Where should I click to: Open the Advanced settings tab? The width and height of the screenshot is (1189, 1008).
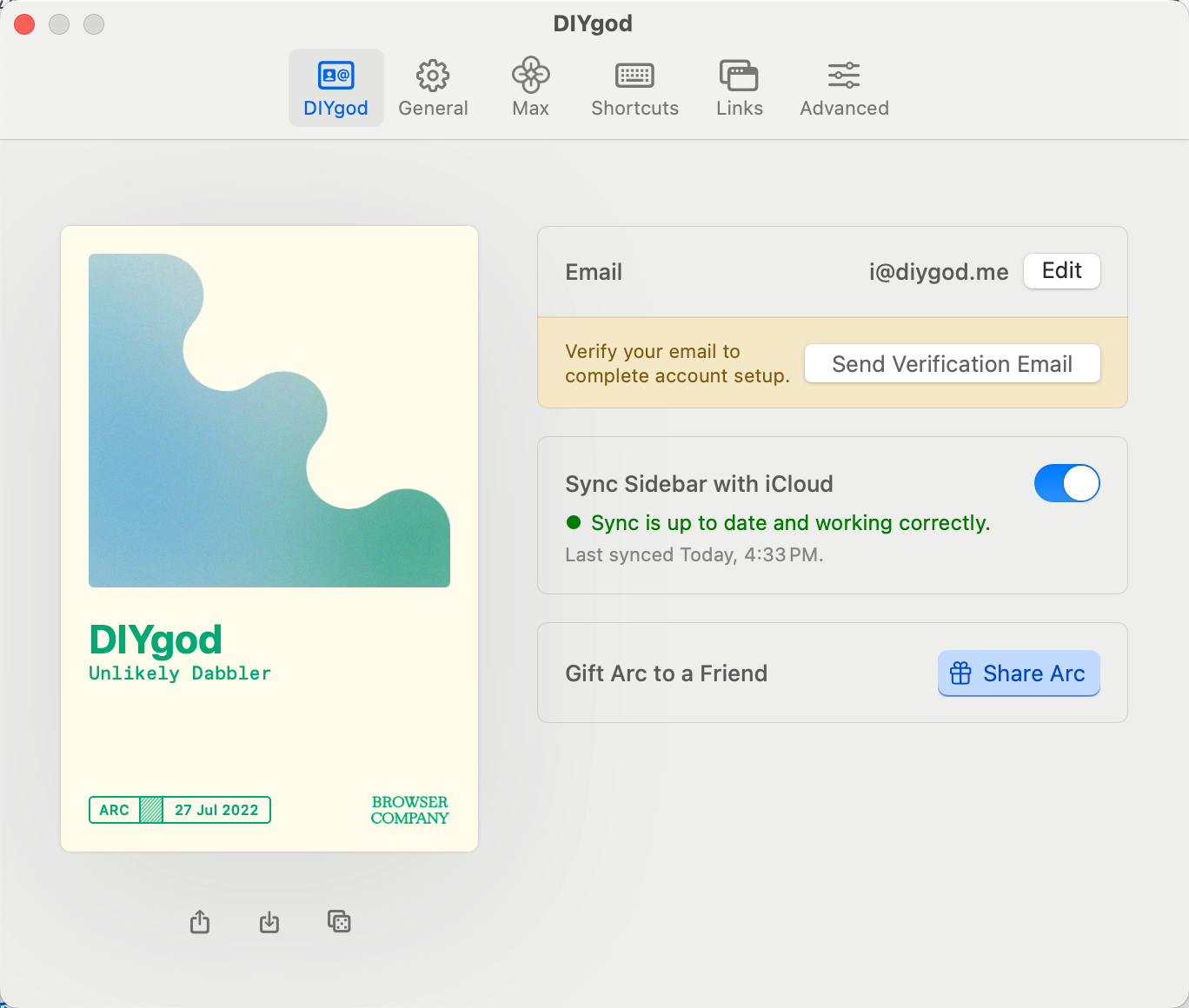click(x=844, y=88)
